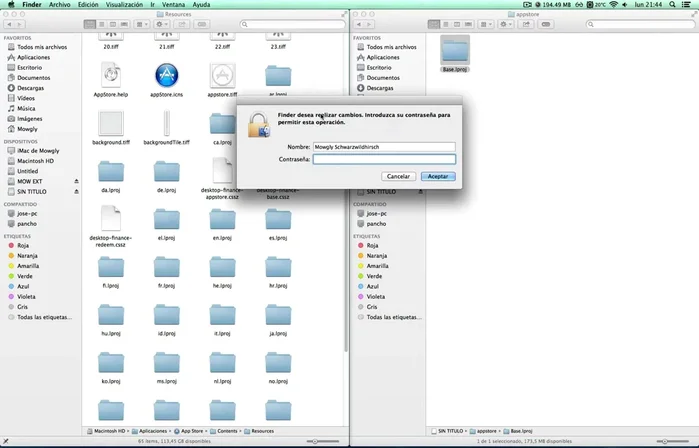Open the Apple menu
Image resolution: width=699 pixels, height=448 pixels.
click(11, 4)
